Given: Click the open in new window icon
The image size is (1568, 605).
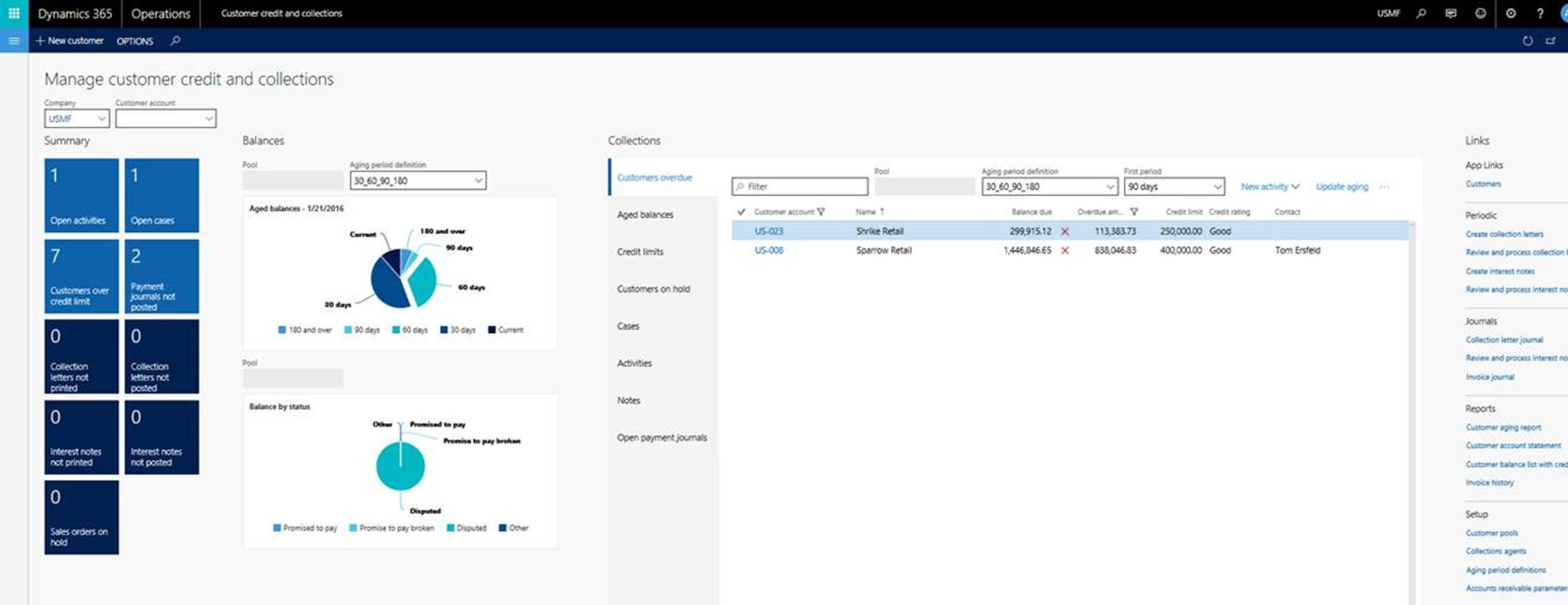Looking at the screenshot, I should pyautogui.click(x=1550, y=41).
